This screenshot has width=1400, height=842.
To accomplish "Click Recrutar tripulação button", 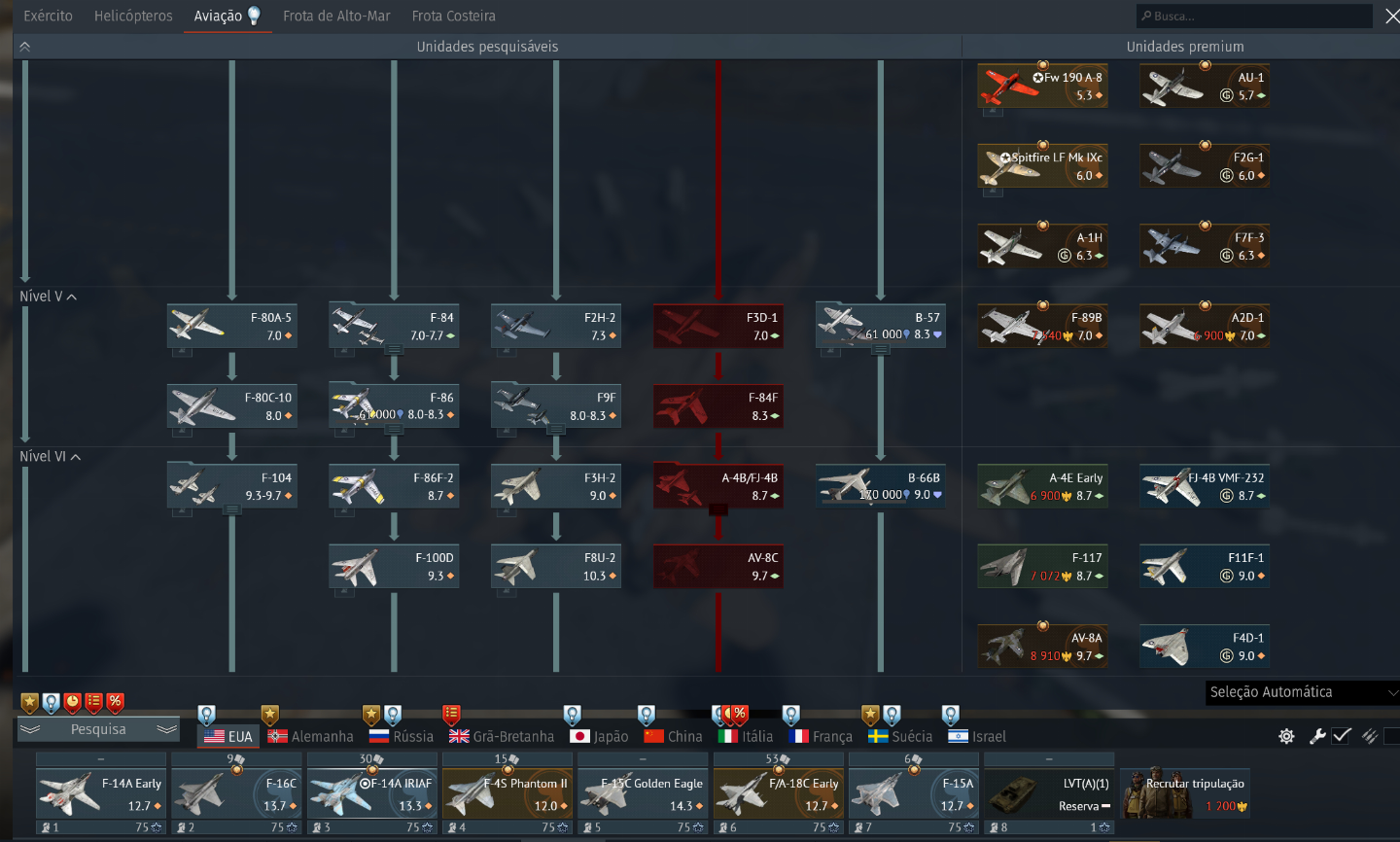I will pos(1185,793).
